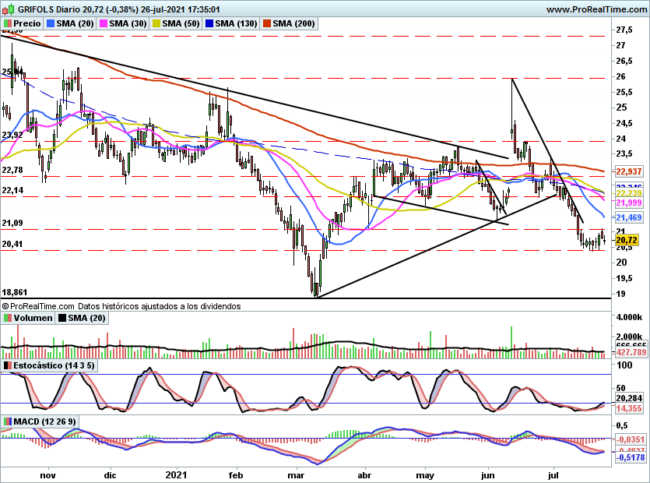Click the jun date axis label
The image size is (650, 483).
pyautogui.click(x=488, y=475)
